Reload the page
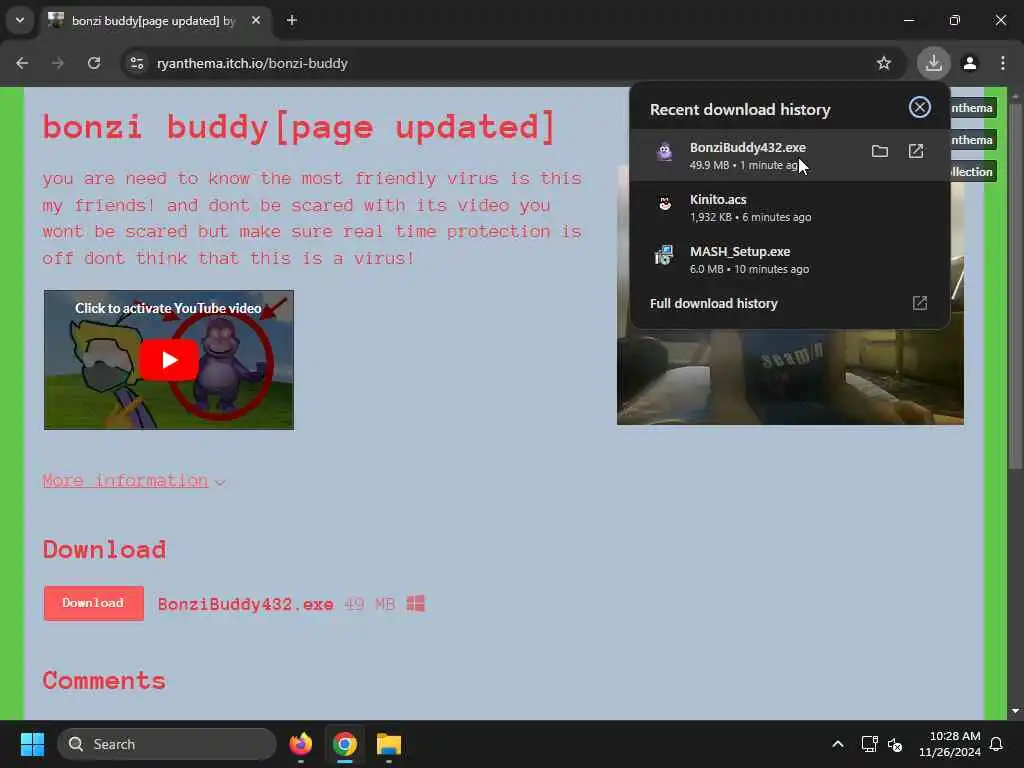The height and width of the screenshot is (768, 1024). click(94, 63)
